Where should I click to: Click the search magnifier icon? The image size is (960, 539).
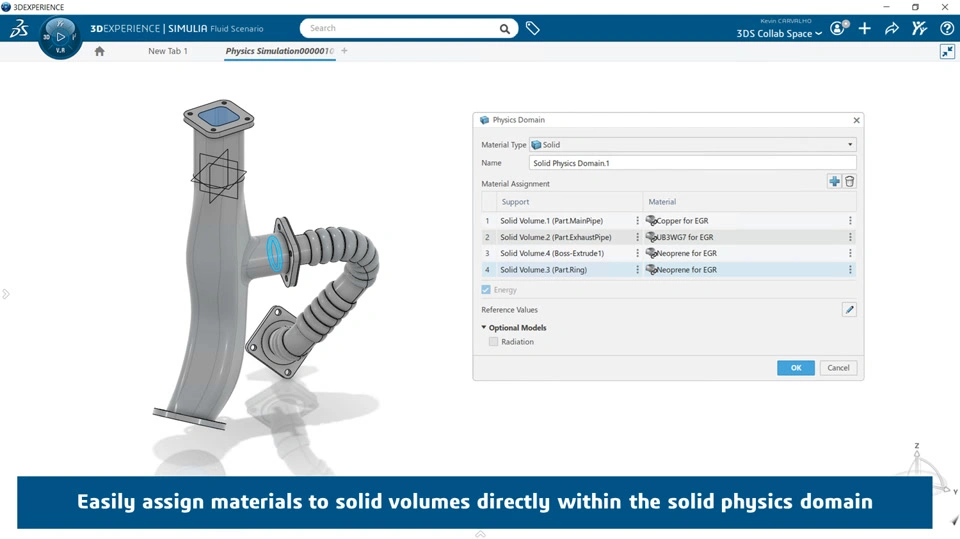click(x=504, y=28)
